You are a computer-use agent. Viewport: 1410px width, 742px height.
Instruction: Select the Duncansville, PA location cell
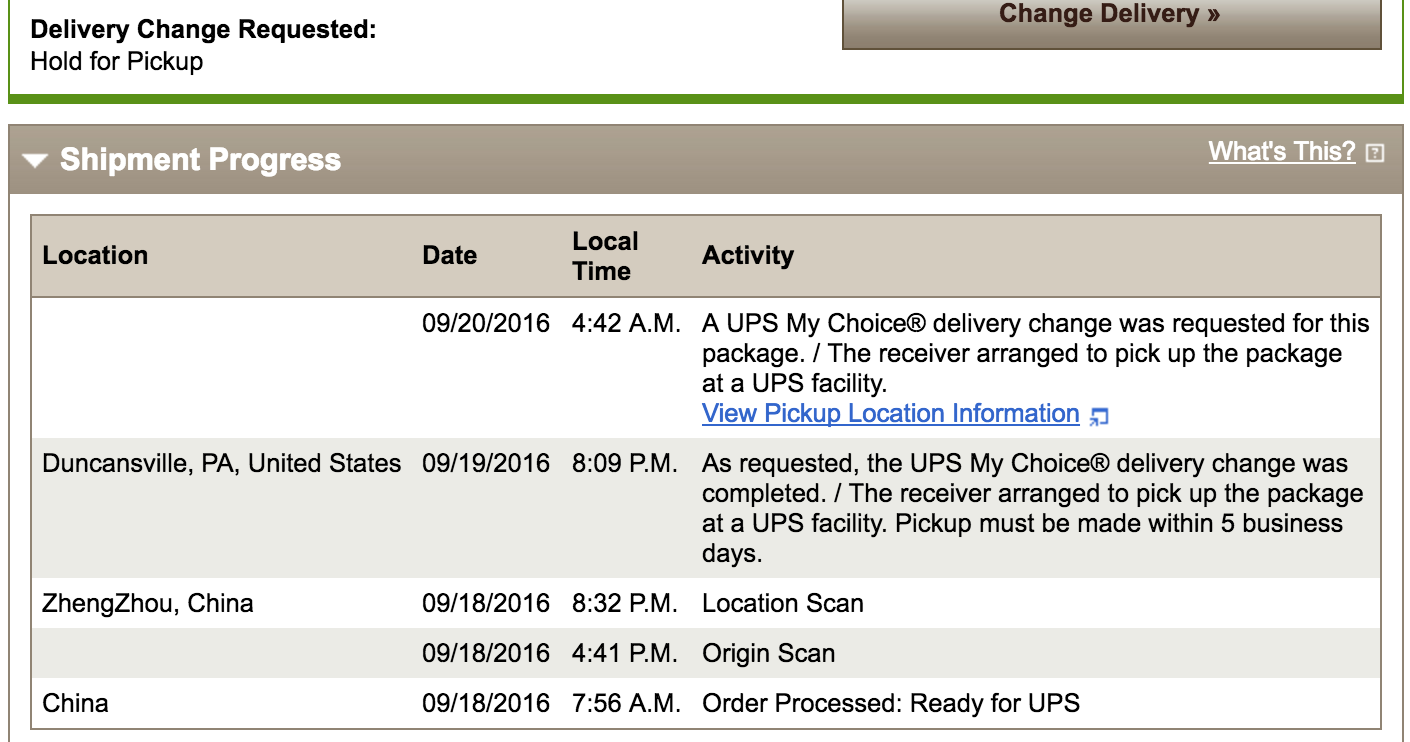pyautogui.click(x=222, y=464)
